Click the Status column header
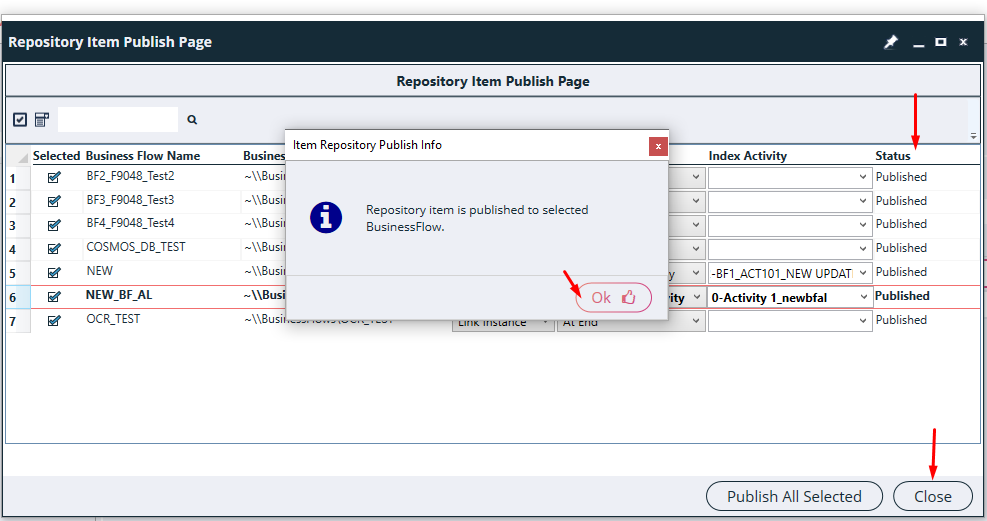 tap(893, 156)
